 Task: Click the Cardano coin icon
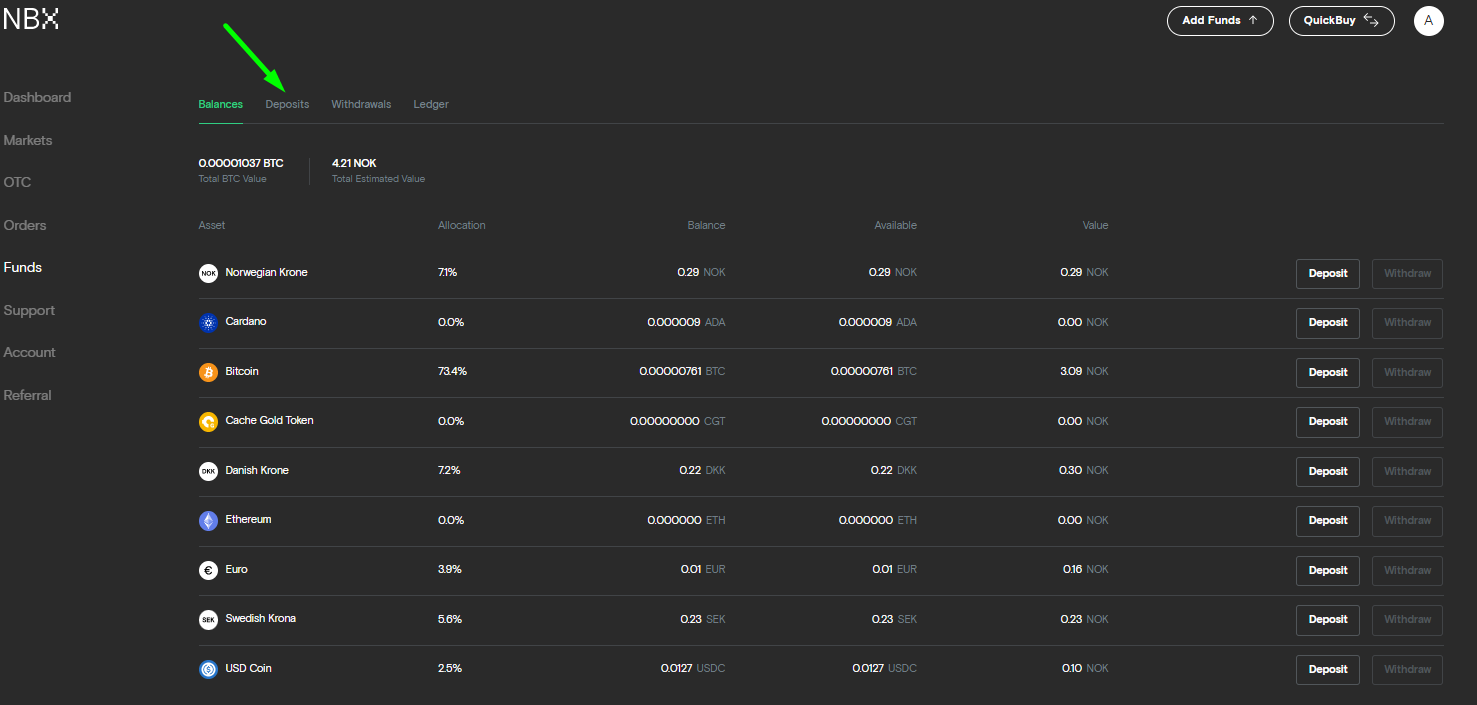tap(208, 323)
